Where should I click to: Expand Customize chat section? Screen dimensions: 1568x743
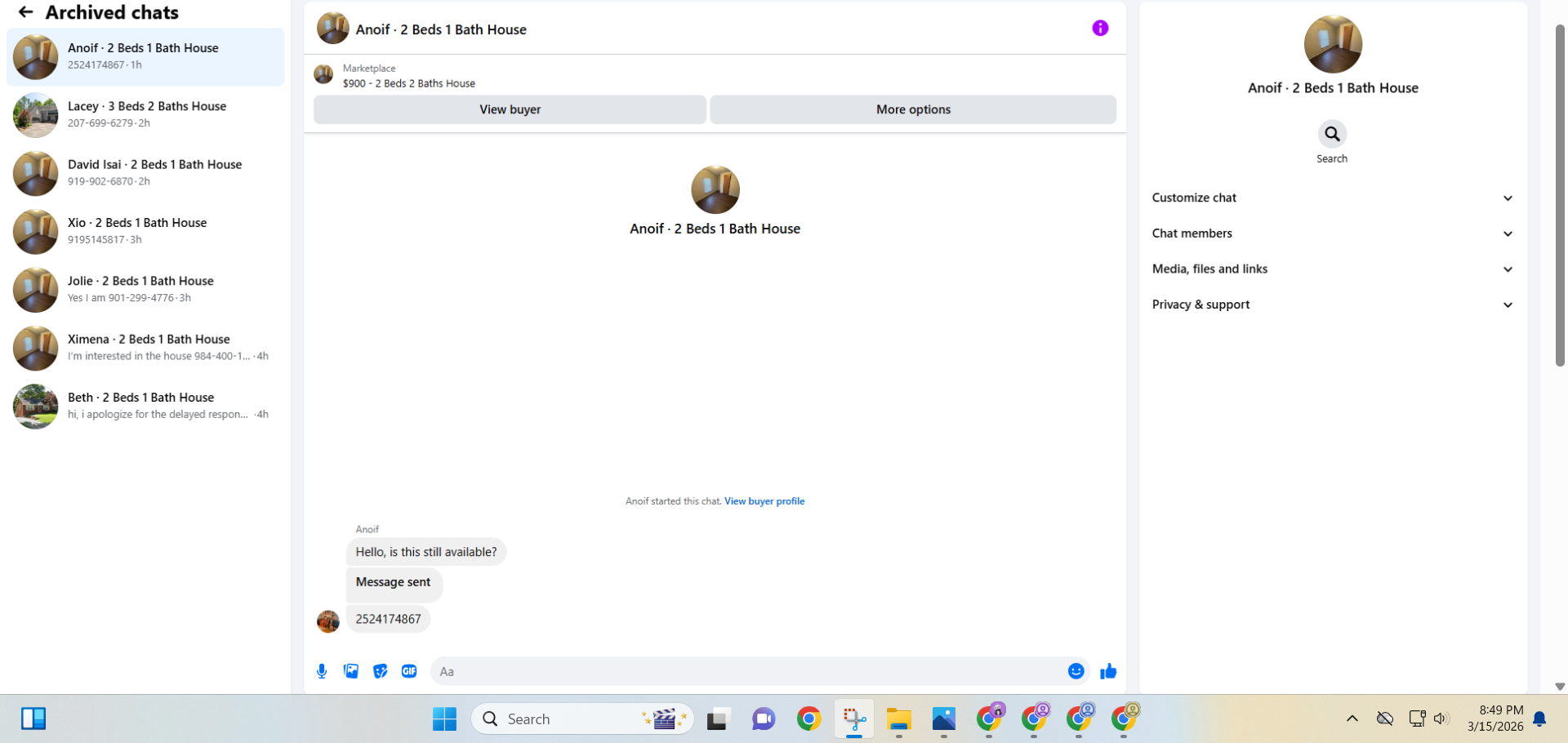[1333, 198]
